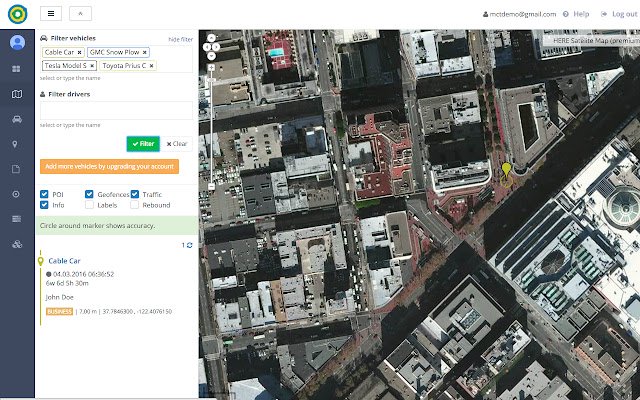640x400 pixels.
Task: Click the green Filter button
Action: click(143, 144)
